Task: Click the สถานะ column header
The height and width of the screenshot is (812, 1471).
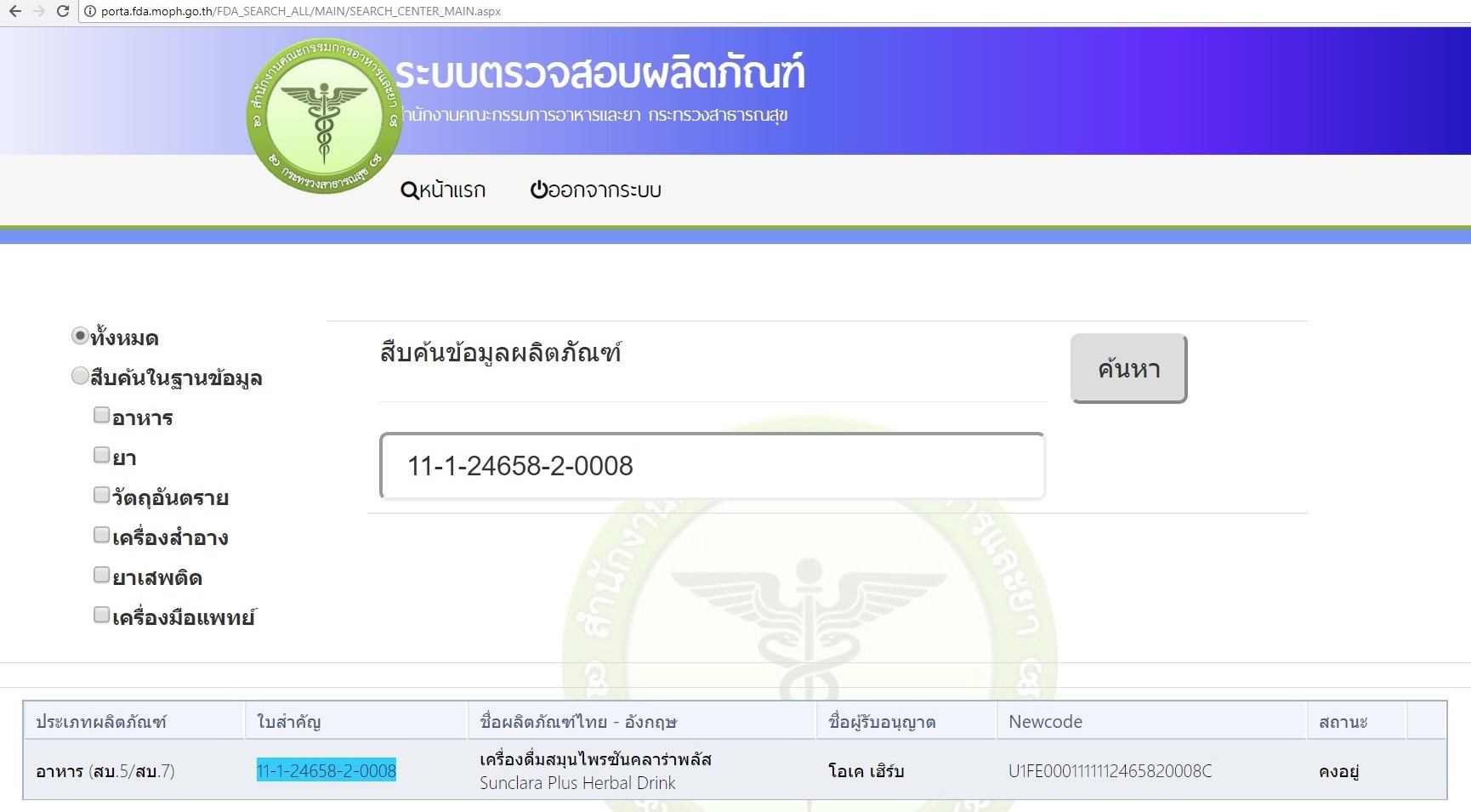Action: 1357,721
